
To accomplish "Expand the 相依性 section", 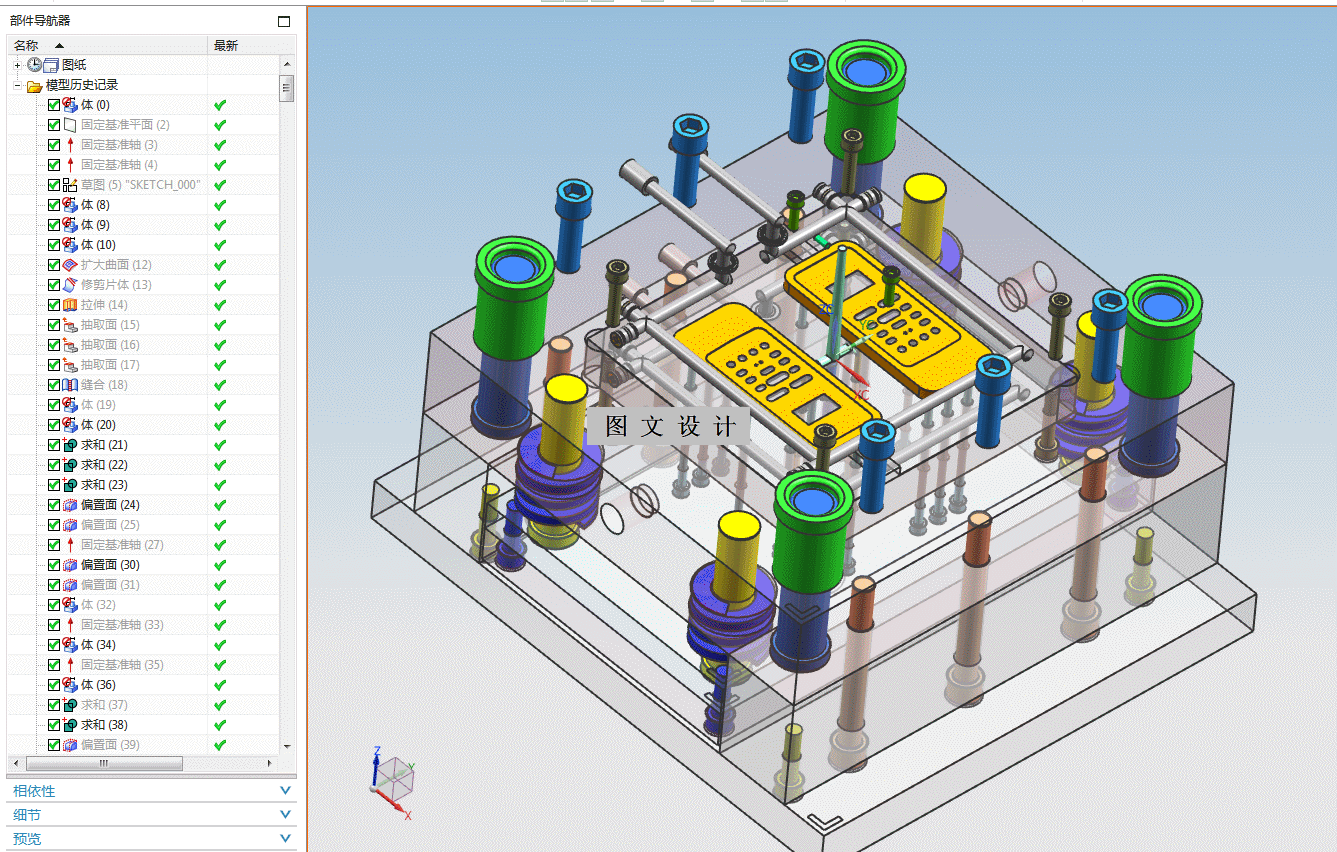I will [151, 791].
